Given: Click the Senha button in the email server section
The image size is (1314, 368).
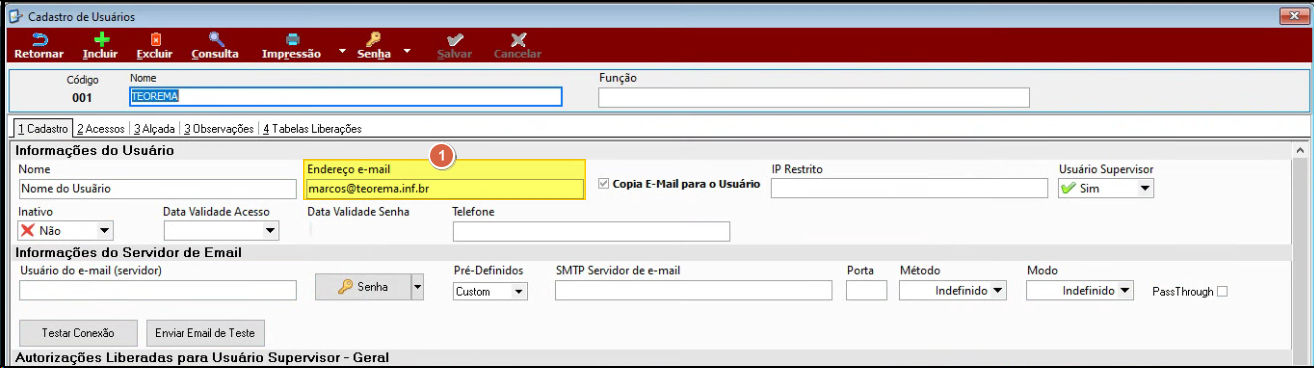Looking at the screenshot, I should [364, 287].
